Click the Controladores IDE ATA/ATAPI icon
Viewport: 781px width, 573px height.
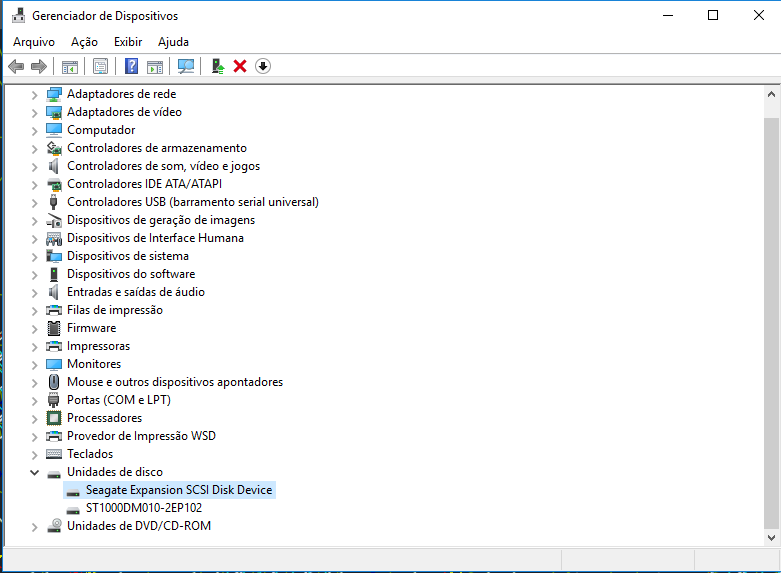(x=54, y=184)
